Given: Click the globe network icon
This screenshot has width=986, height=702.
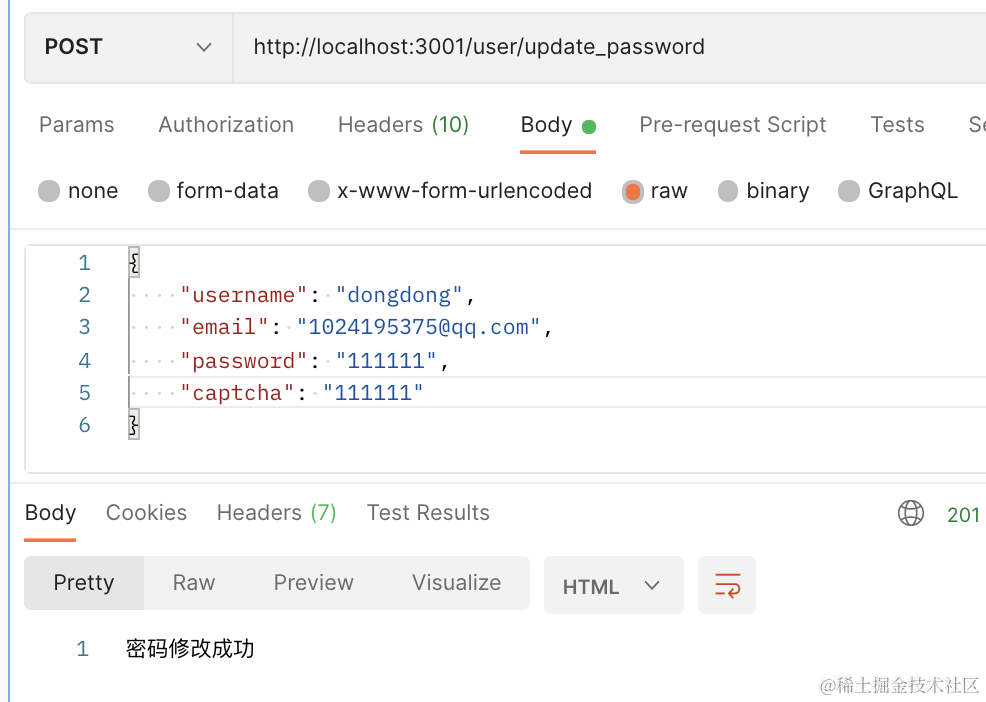Looking at the screenshot, I should click(911, 513).
